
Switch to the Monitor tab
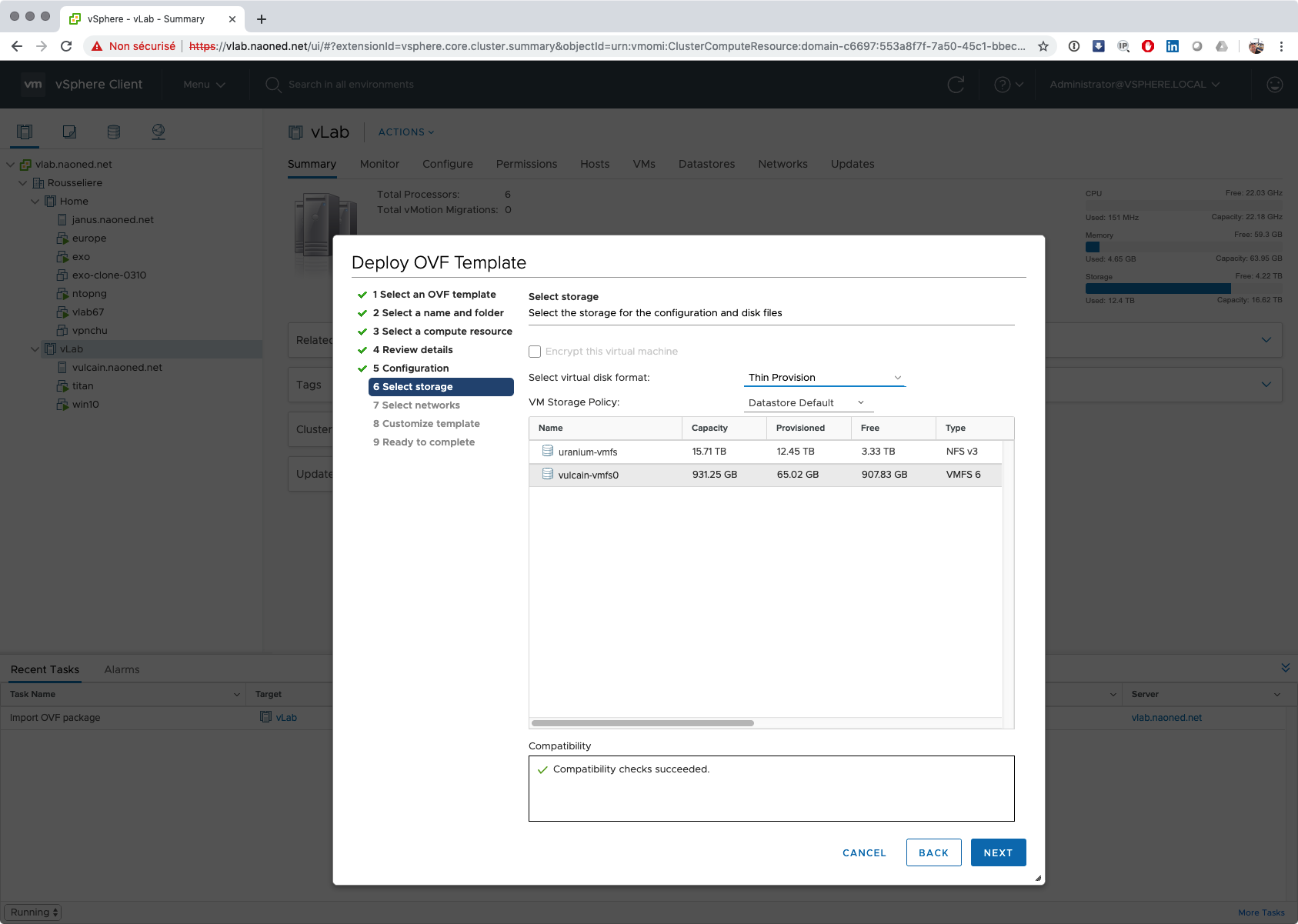tap(379, 164)
